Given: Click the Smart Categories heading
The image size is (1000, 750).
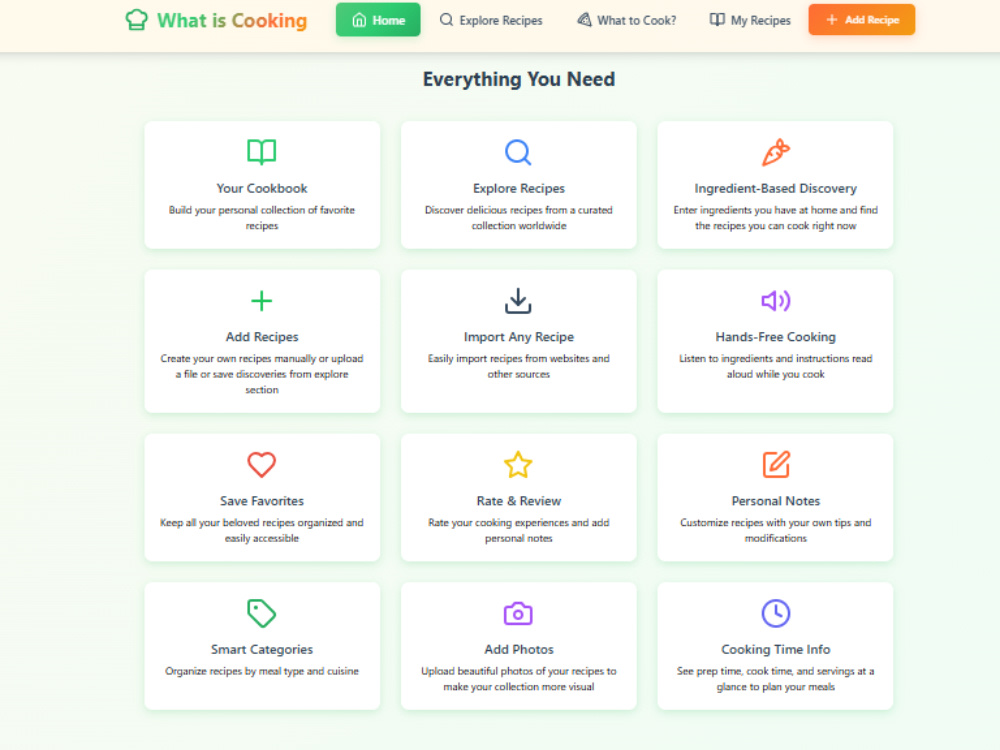Looking at the screenshot, I should 261,649.
